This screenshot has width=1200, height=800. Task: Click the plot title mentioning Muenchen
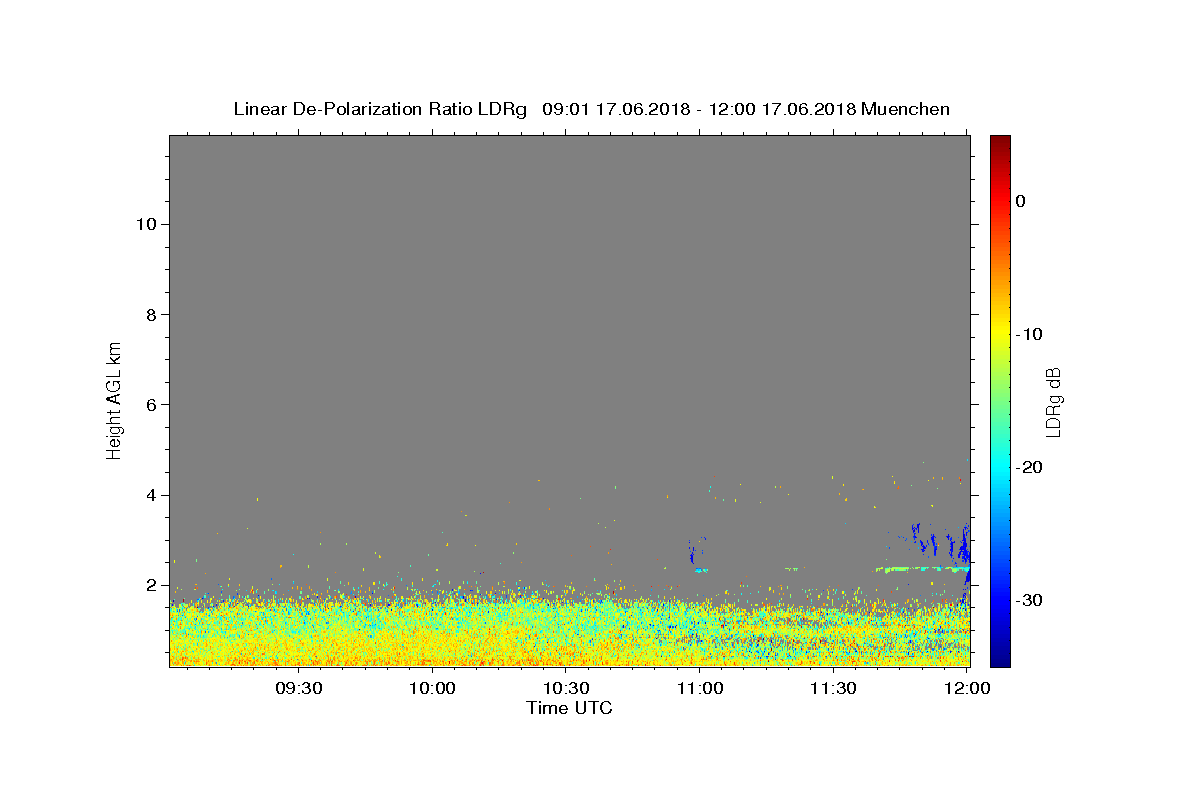pyautogui.click(x=591, y=109)
